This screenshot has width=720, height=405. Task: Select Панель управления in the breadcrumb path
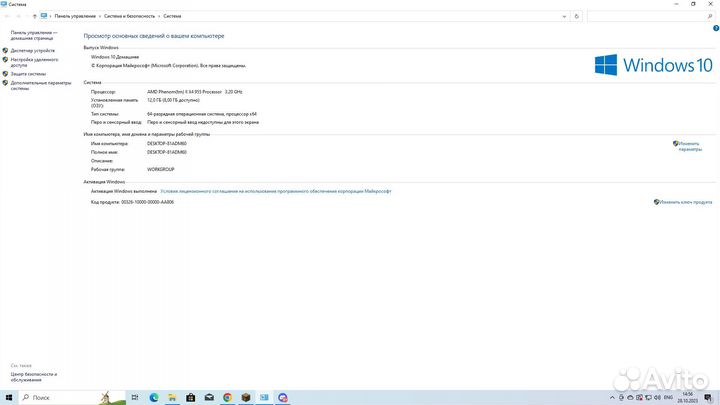tap(75, 16)
